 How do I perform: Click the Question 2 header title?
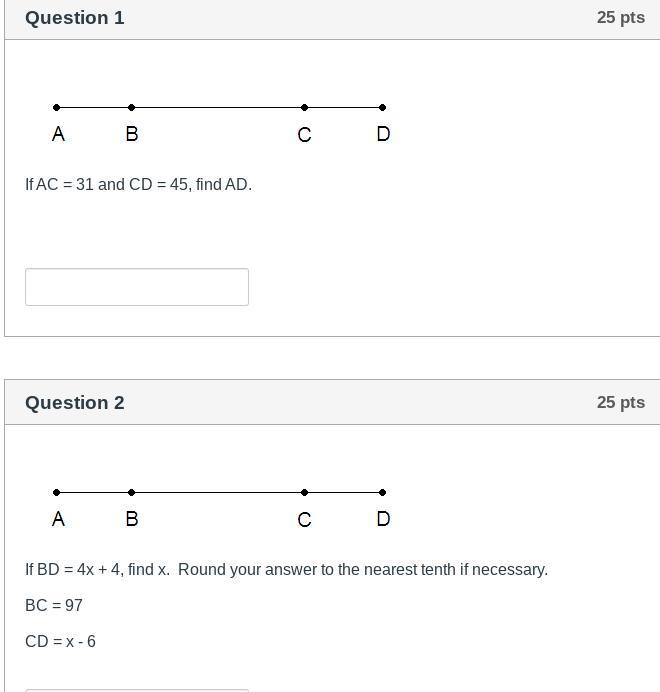pyautogui.click(x=75, y=403)
